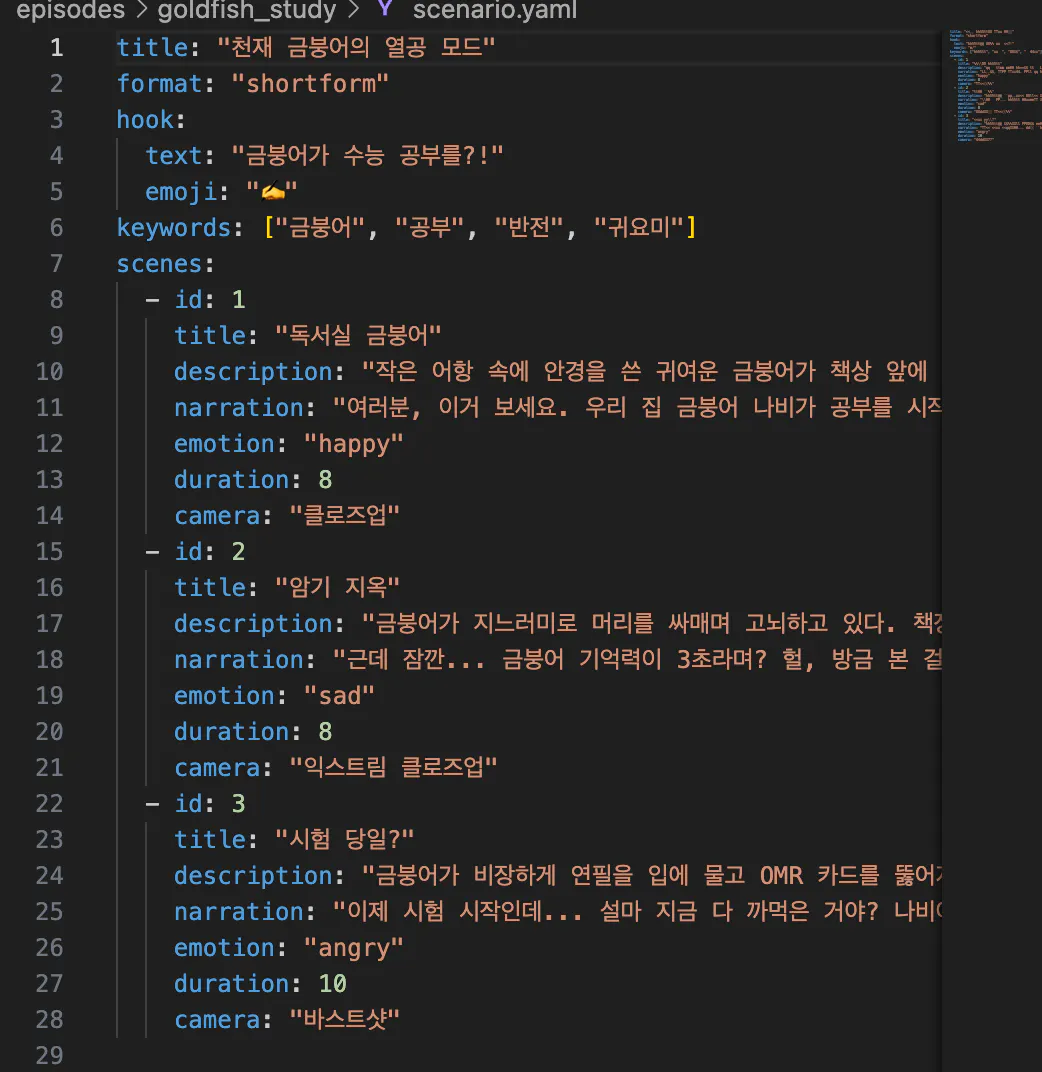
Task: Place cursor in the "shortform" format value
Action: tap(310, 83)
